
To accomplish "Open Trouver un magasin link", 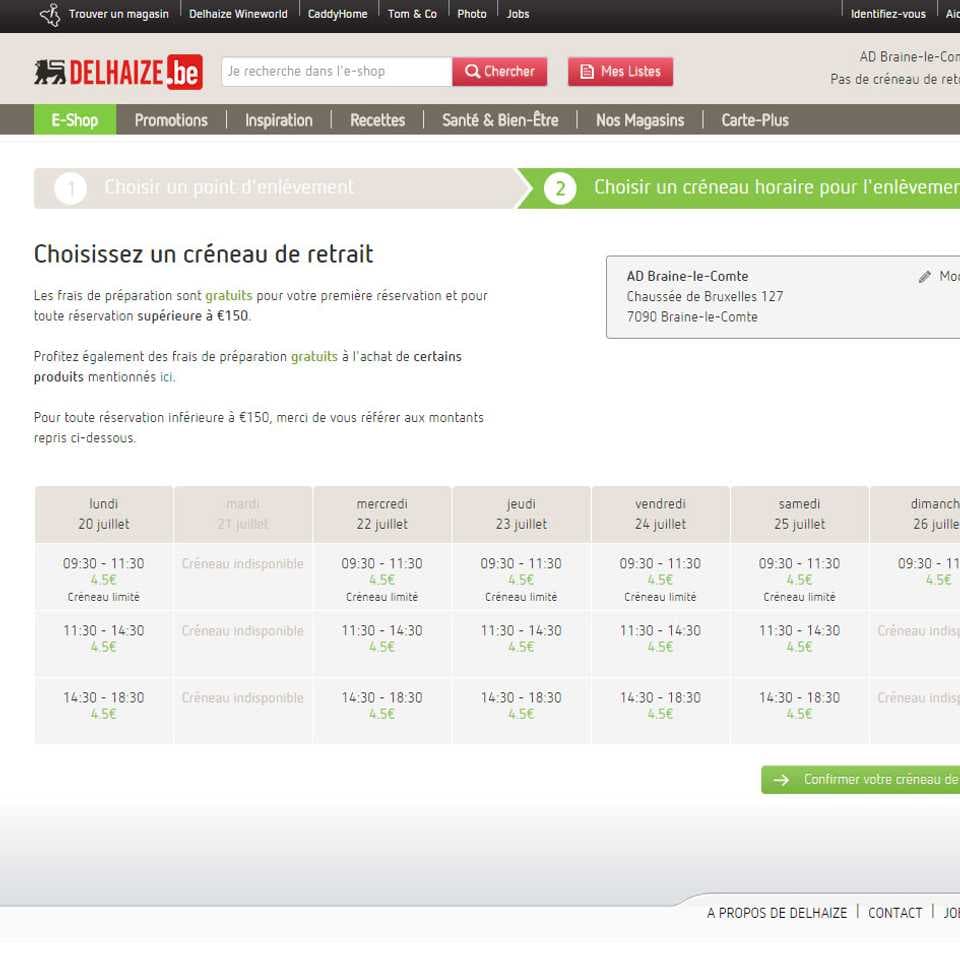I will click(118, 14).
